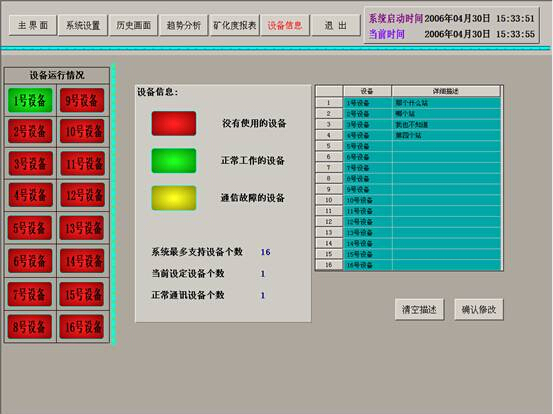
Task: Select the 16号设备 status indicator
Action: (82, 327)
